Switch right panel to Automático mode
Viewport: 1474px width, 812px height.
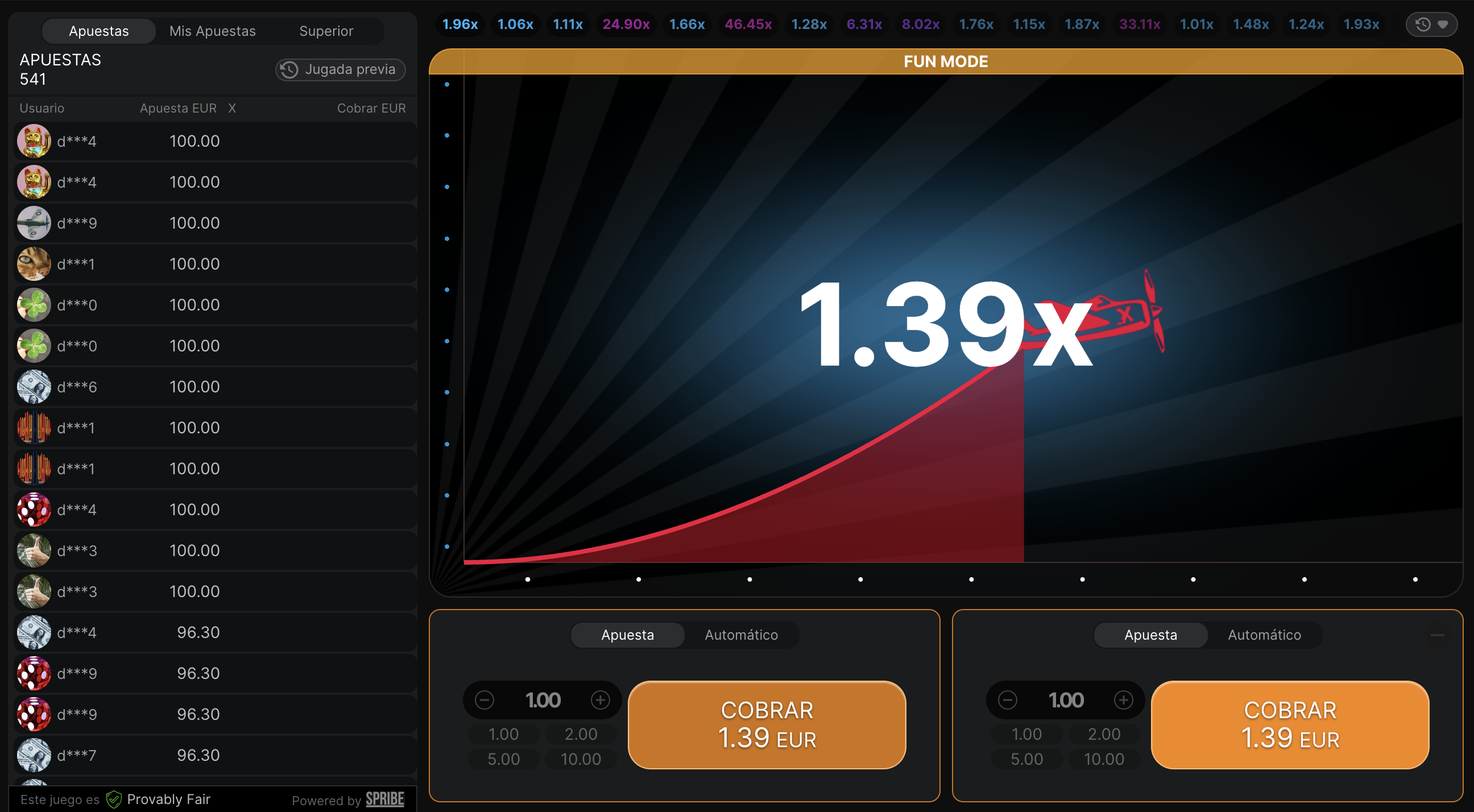point(1264,635)
